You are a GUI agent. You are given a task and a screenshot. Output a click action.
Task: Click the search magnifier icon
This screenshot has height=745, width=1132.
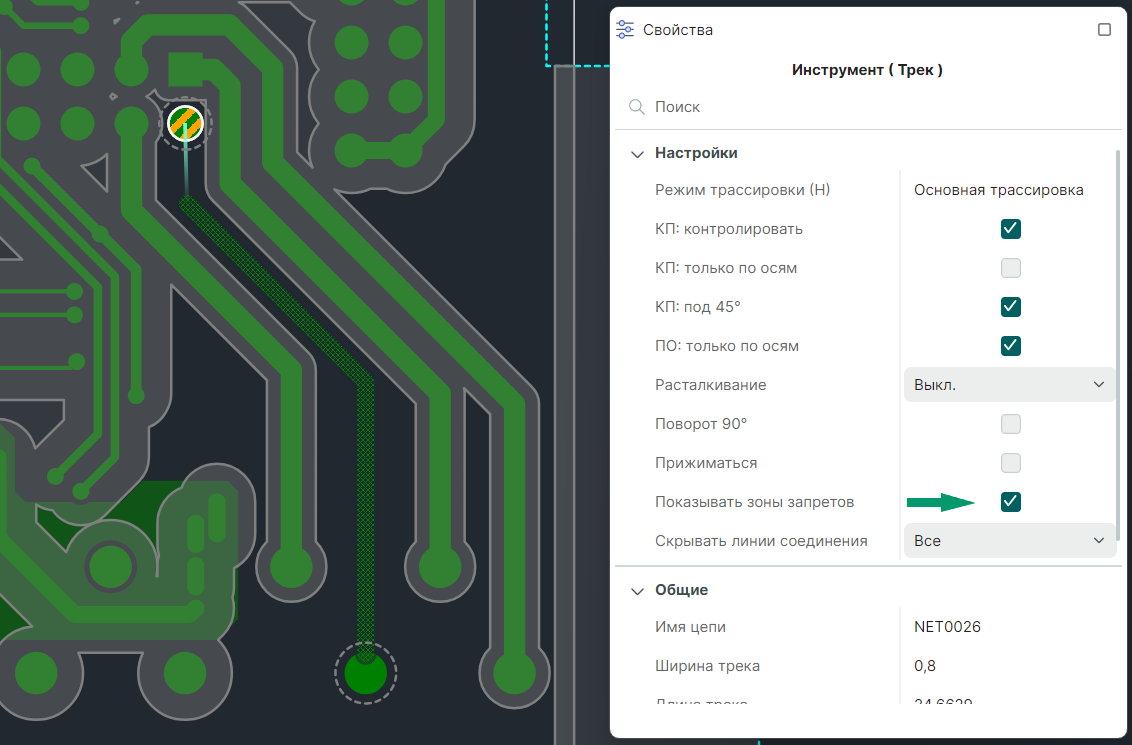636,107
